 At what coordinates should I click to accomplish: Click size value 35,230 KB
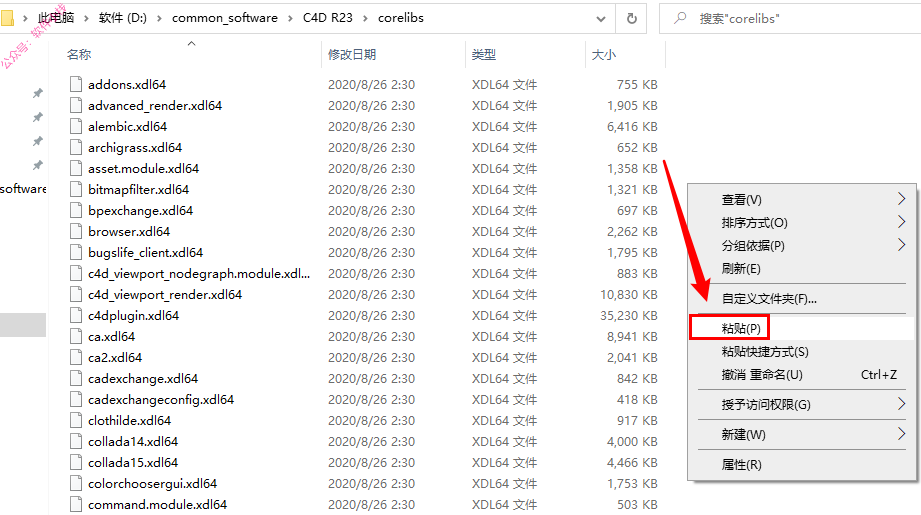[628, 315]
